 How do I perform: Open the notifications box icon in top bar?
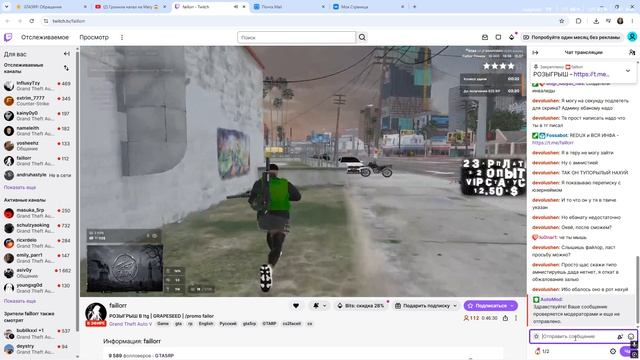pos(498,37)
